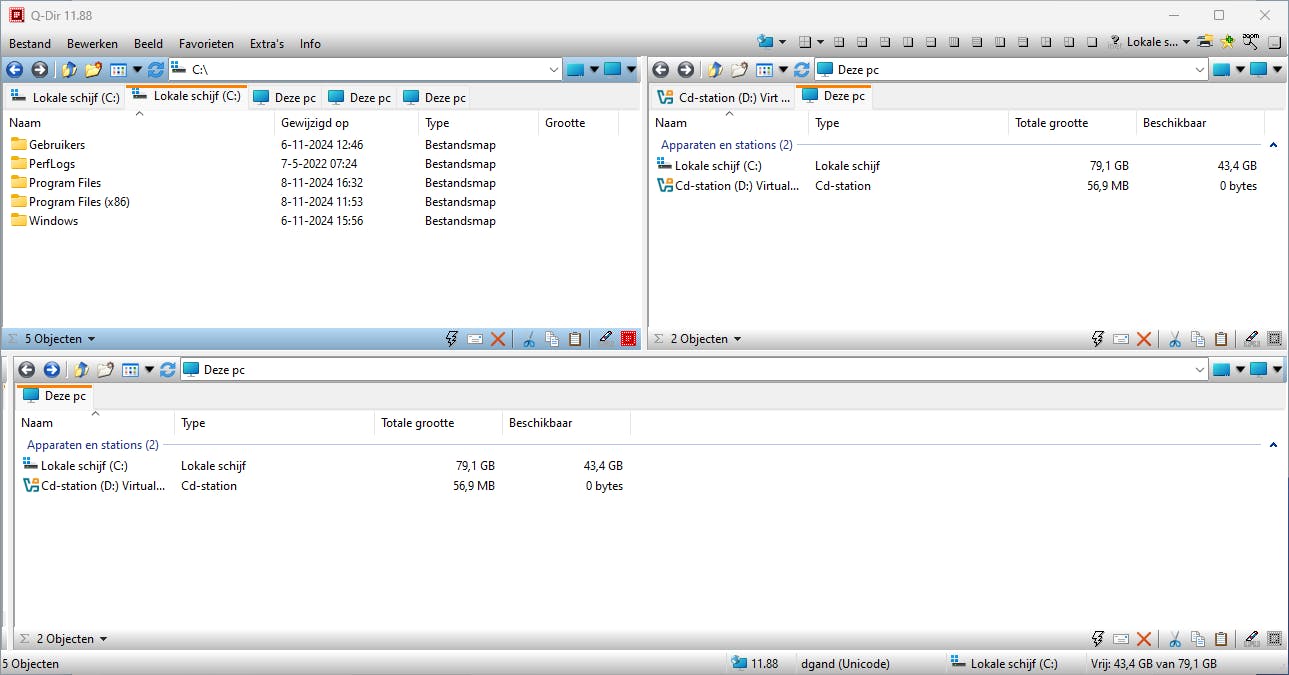
Task: Open the Favorieten menu
Action: [206, 43]
